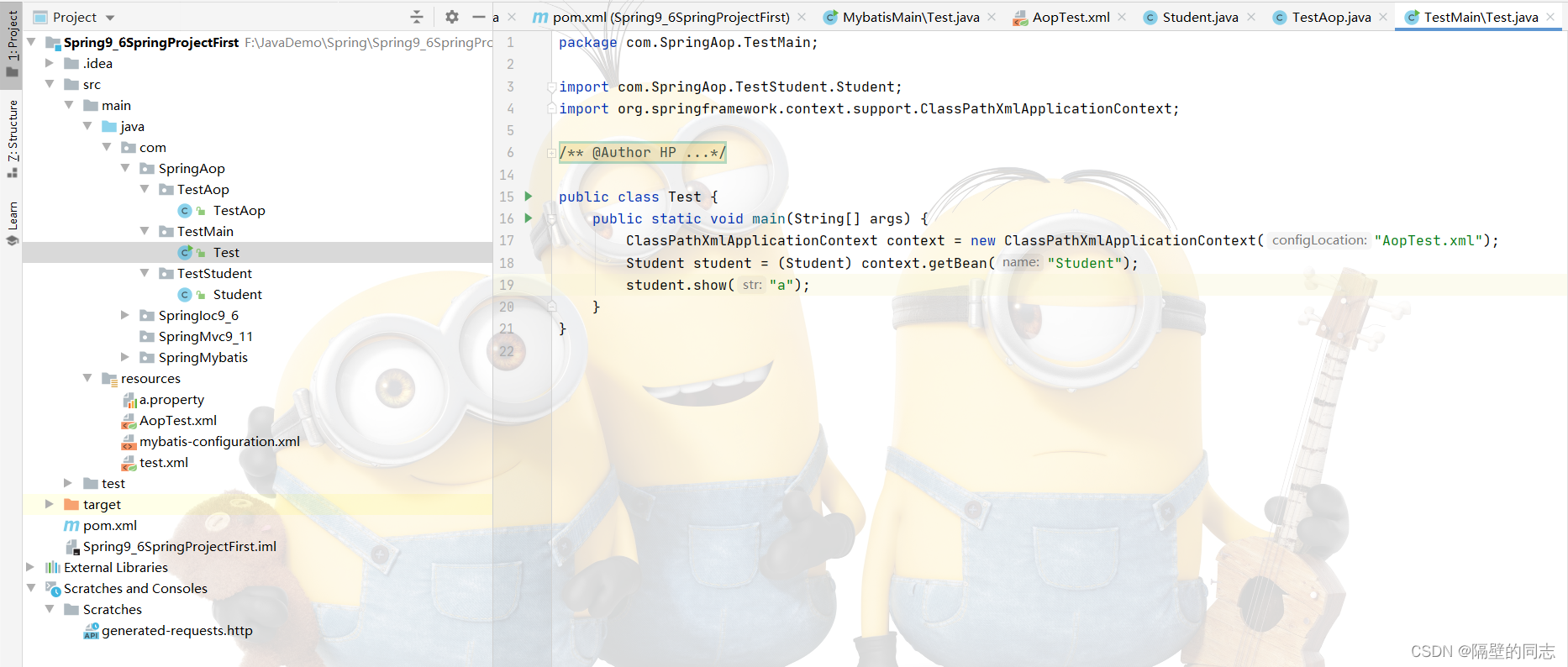Open the Project view dropdown arrow
Viewport: 1568px width, 667px height.
pos(110,18)
